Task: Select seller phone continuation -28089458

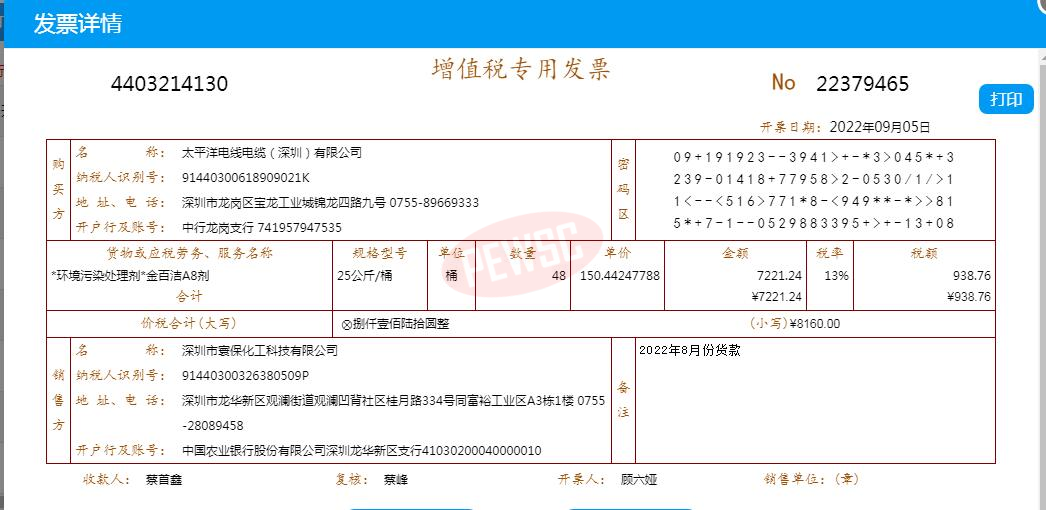Action: pos(213,425)
